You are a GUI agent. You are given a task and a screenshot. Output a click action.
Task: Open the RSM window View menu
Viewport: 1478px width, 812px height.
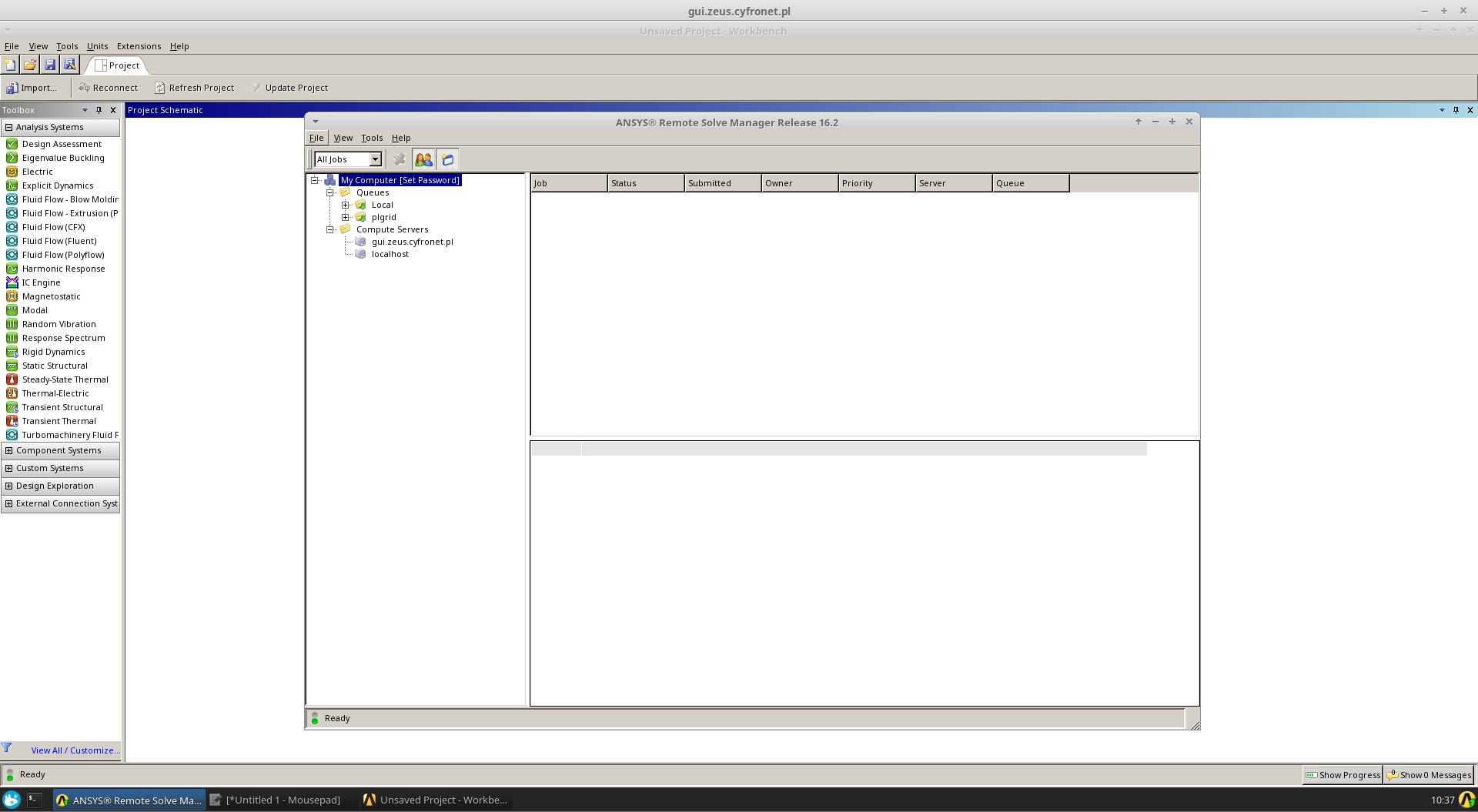pyautogui.click(x=343, y=138)
